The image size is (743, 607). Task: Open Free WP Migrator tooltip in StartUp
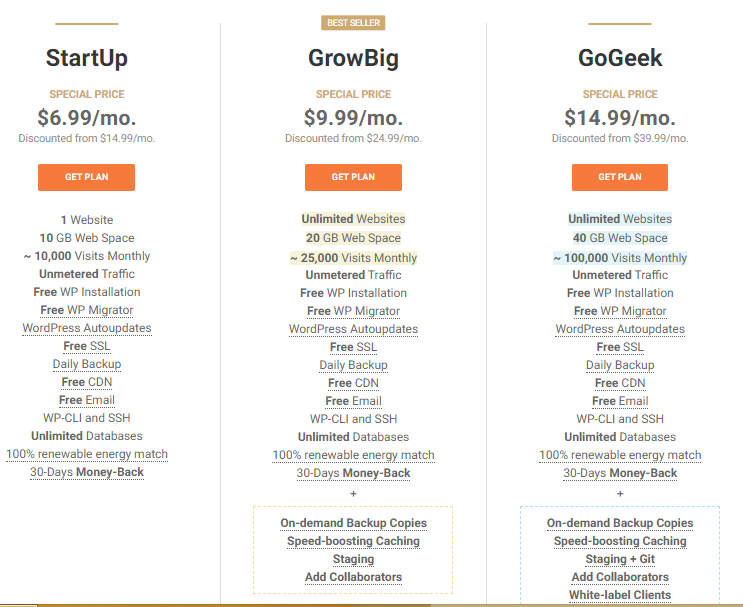(87, 310)
